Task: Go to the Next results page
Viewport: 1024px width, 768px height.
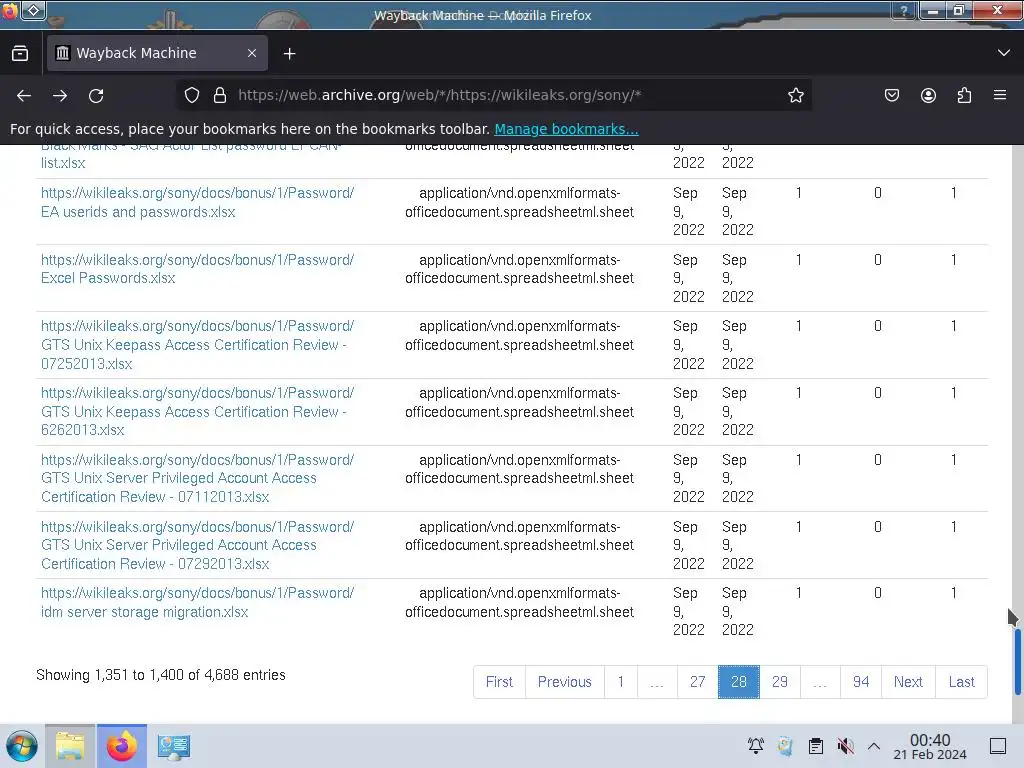Action: coord(908,682)
